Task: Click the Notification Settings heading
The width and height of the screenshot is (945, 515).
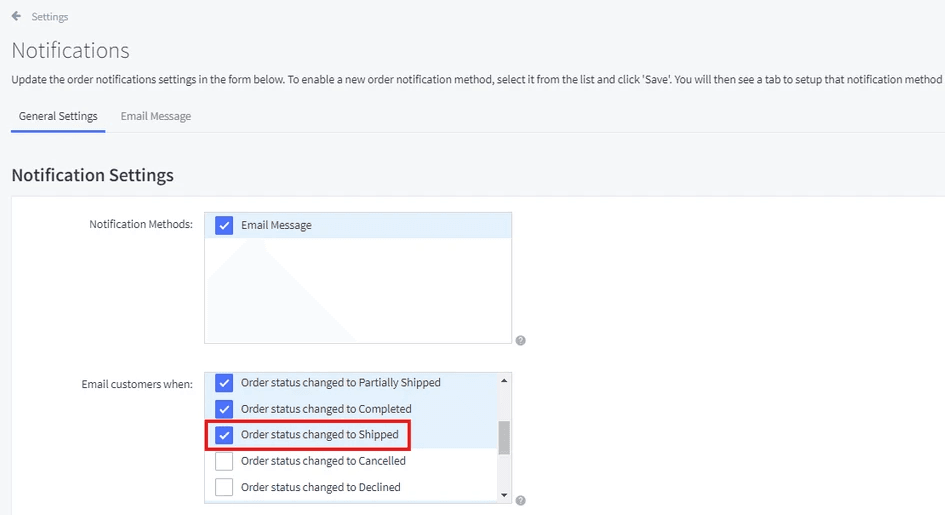Action: (93, 175)
